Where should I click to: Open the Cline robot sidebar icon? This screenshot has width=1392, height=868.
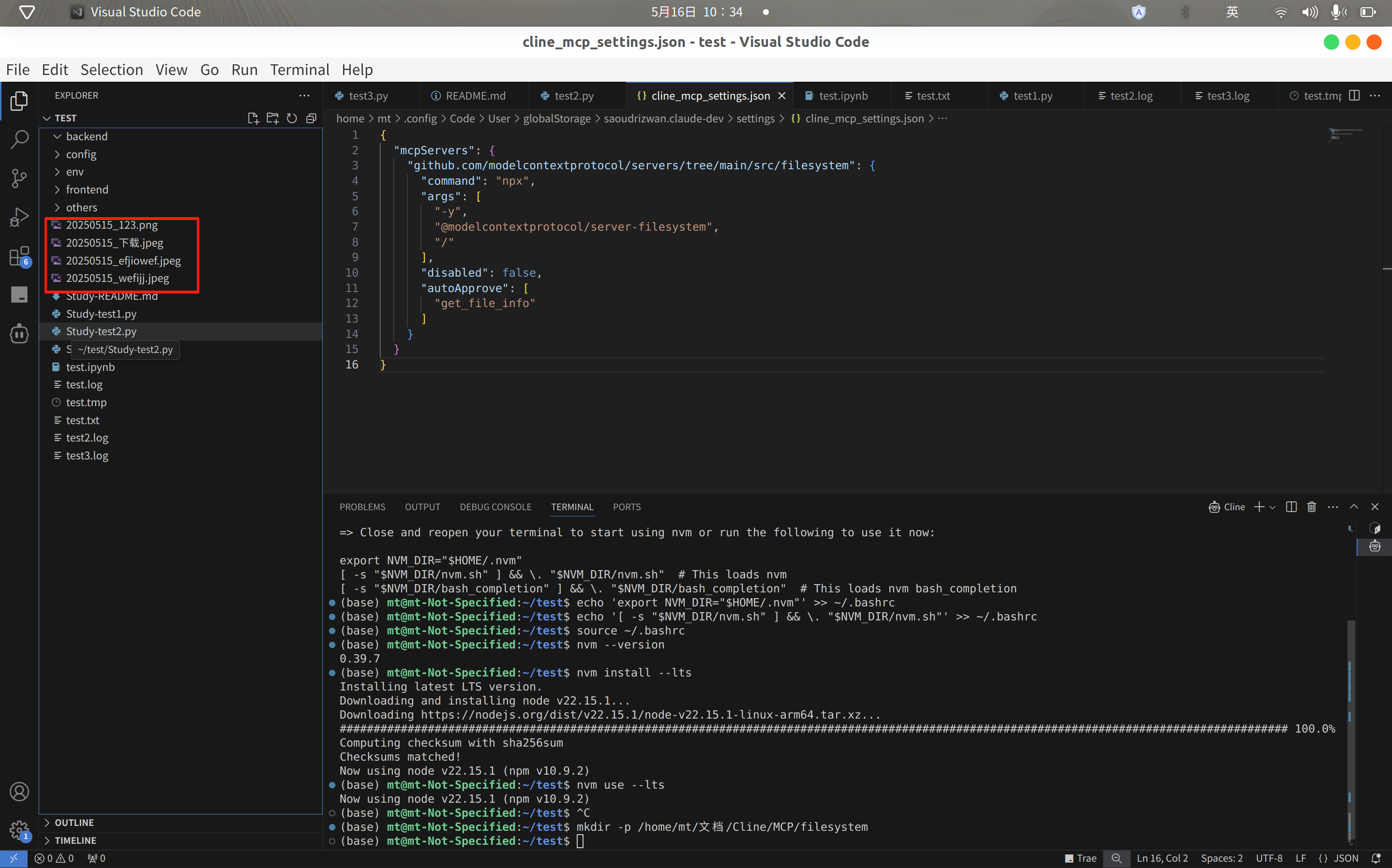(19, 334)
